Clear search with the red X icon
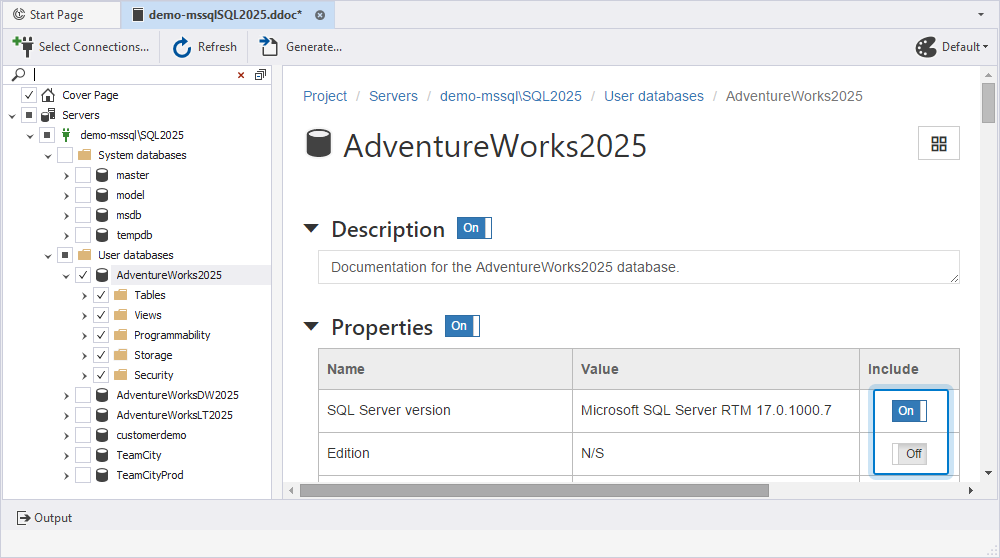The image size is (1000, 558). coord(241,75)
